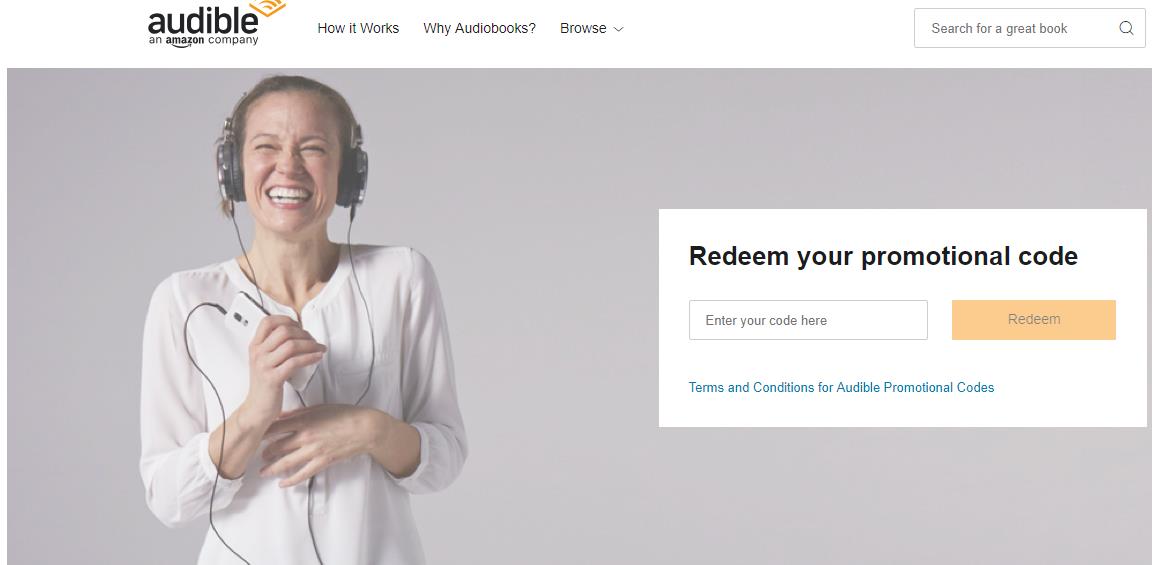The image size is (1152, 565).
Task: Click the Enter your code here field
Action: (x=808, y=320)
